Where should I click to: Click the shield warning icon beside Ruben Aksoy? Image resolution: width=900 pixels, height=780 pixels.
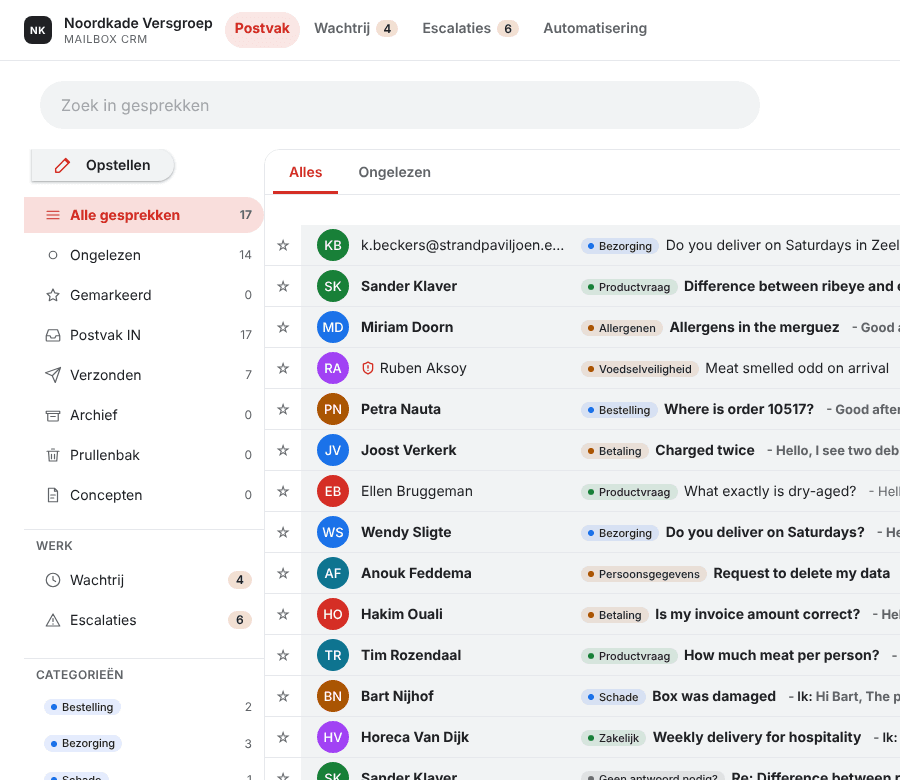coord(368,368)
